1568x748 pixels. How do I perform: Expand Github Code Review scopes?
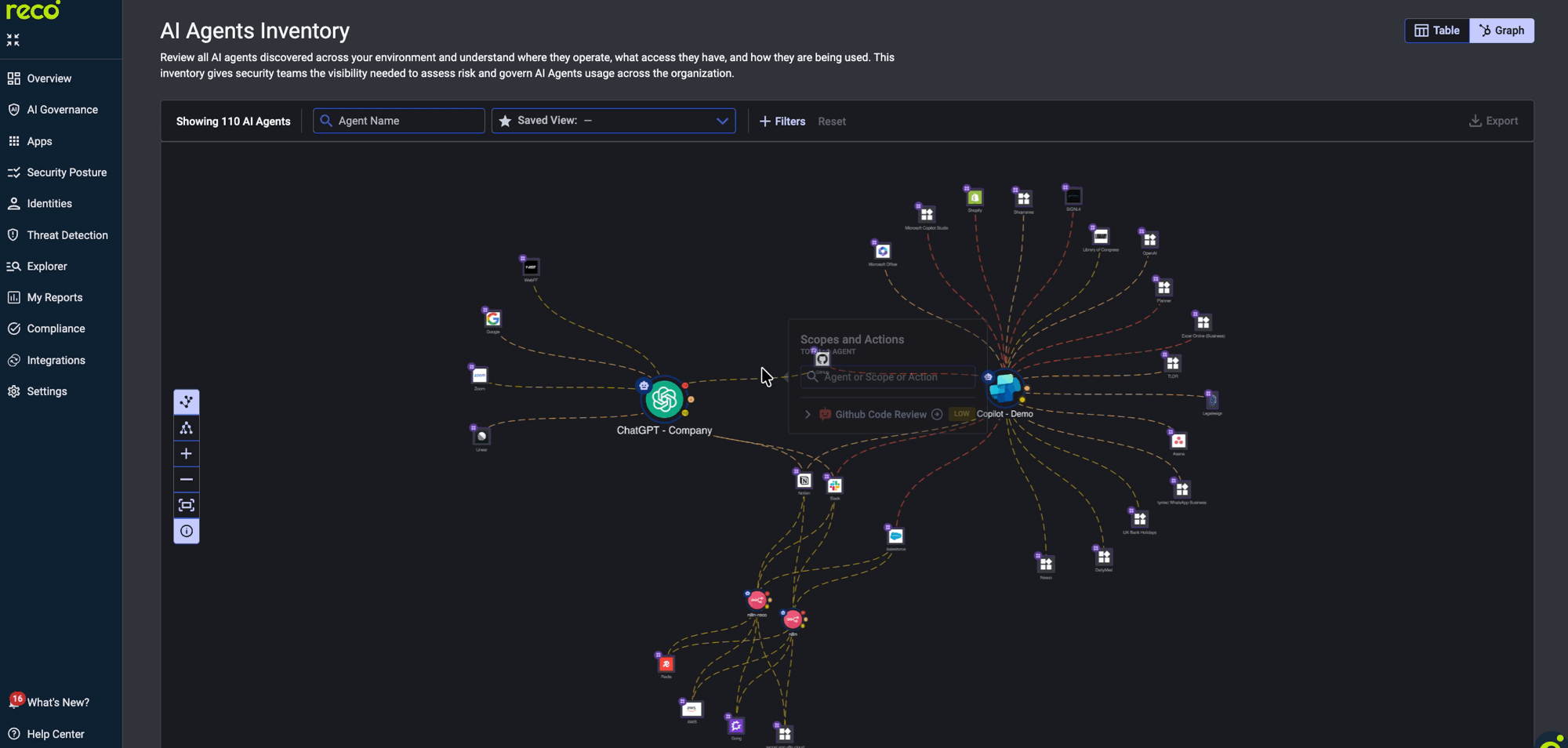[808, 414]
